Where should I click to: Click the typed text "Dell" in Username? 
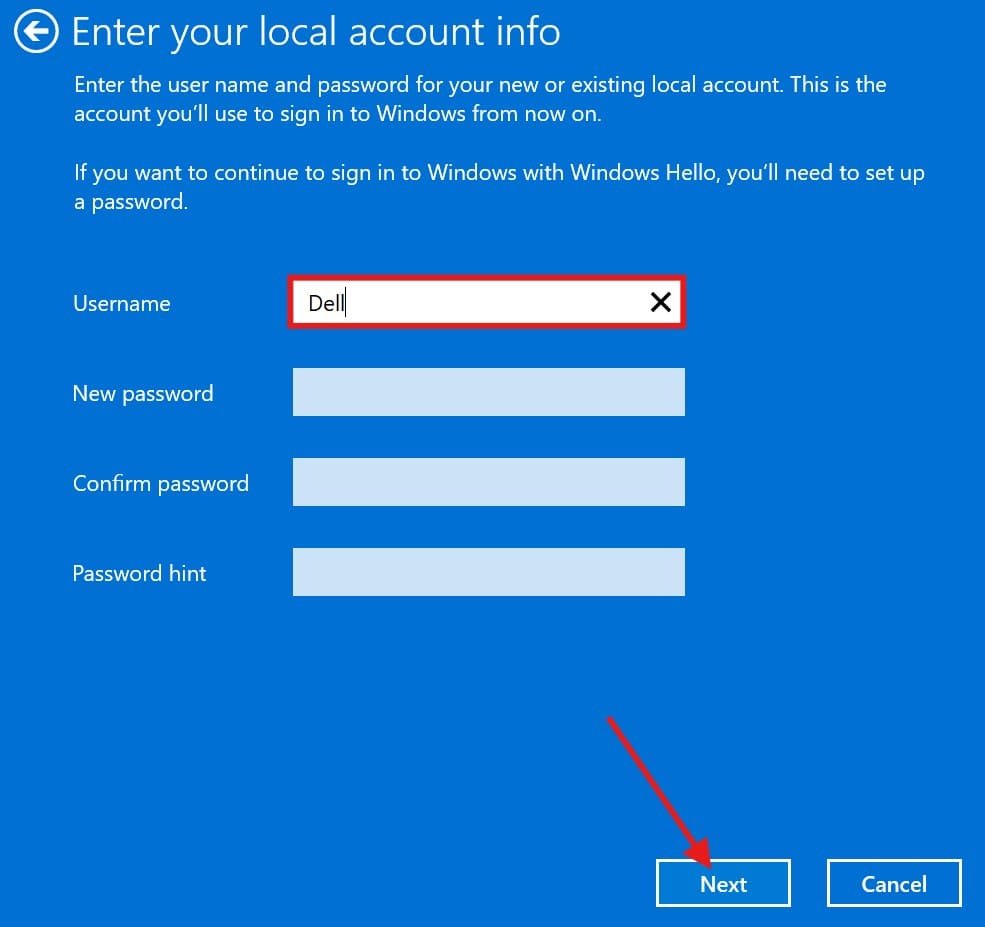click(x=326, y=304)
